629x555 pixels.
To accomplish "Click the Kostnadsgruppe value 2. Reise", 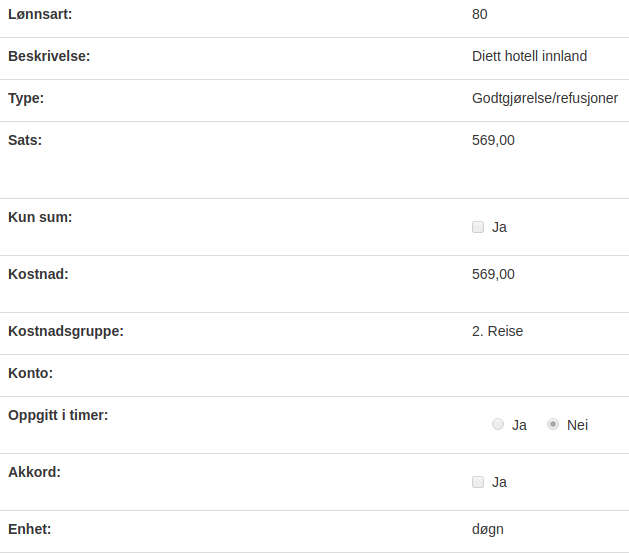I will [x=497, y=331].
